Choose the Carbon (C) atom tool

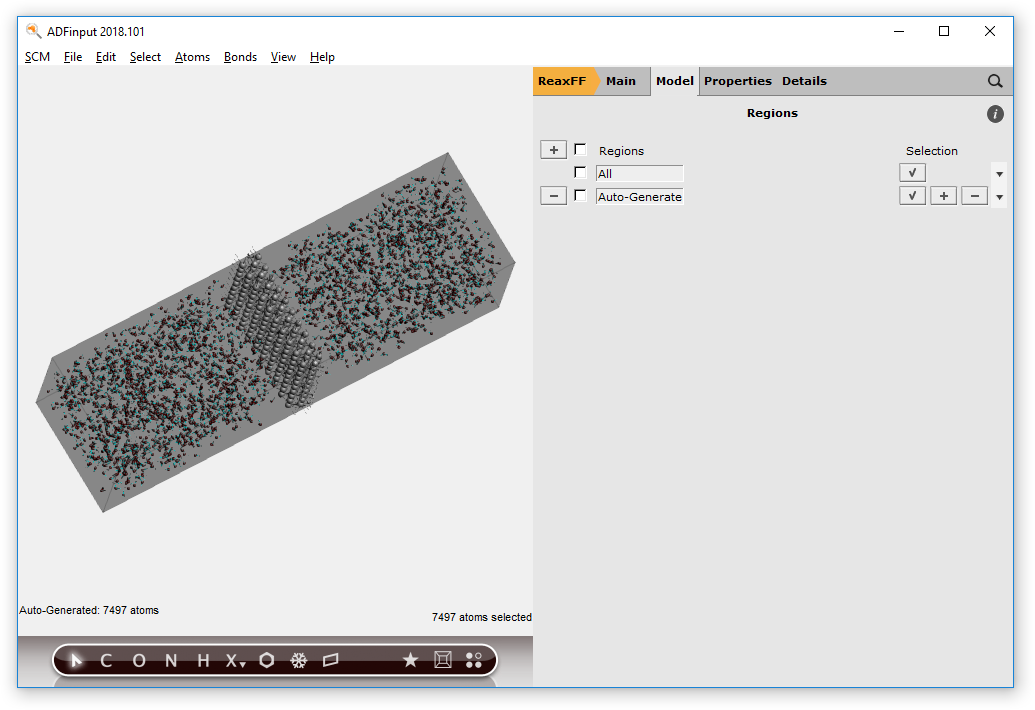click(x=106, y=660)
